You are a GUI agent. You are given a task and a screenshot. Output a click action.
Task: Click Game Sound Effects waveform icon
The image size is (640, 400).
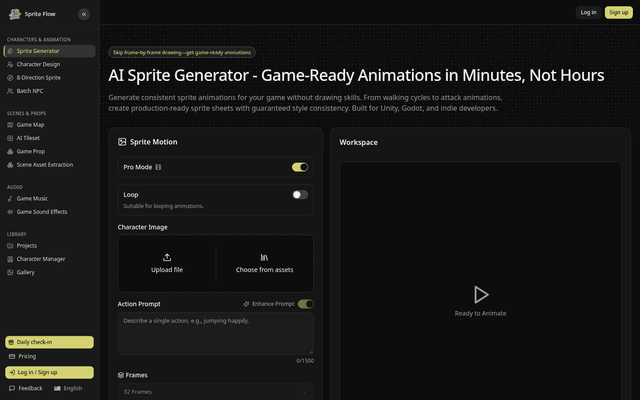tap(10, 212)
